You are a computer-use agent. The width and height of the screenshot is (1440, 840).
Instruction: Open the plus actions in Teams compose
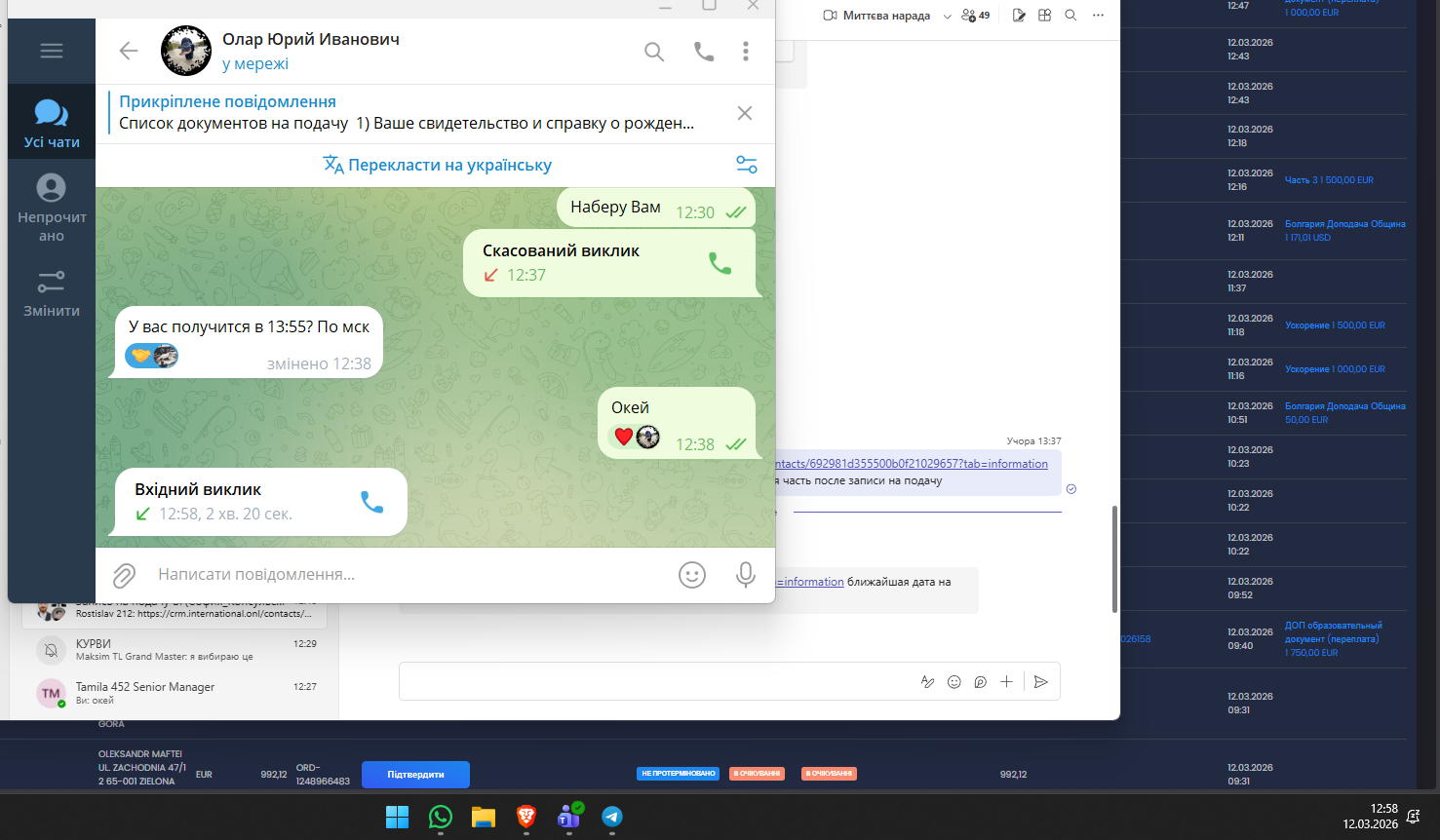[1006, 682]
